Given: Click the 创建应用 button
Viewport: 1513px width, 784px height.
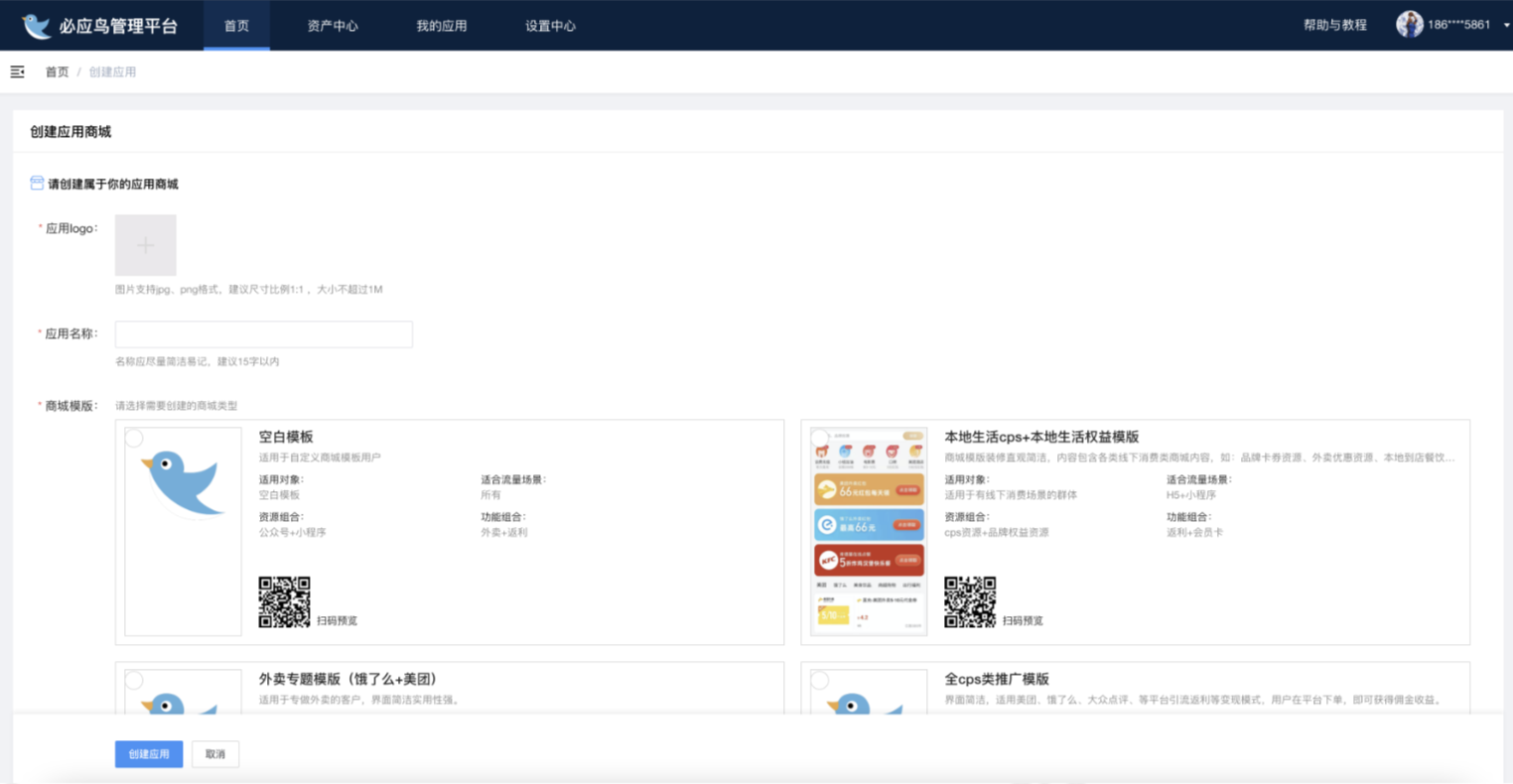Looking at the screenshot, I should point(149,754).
